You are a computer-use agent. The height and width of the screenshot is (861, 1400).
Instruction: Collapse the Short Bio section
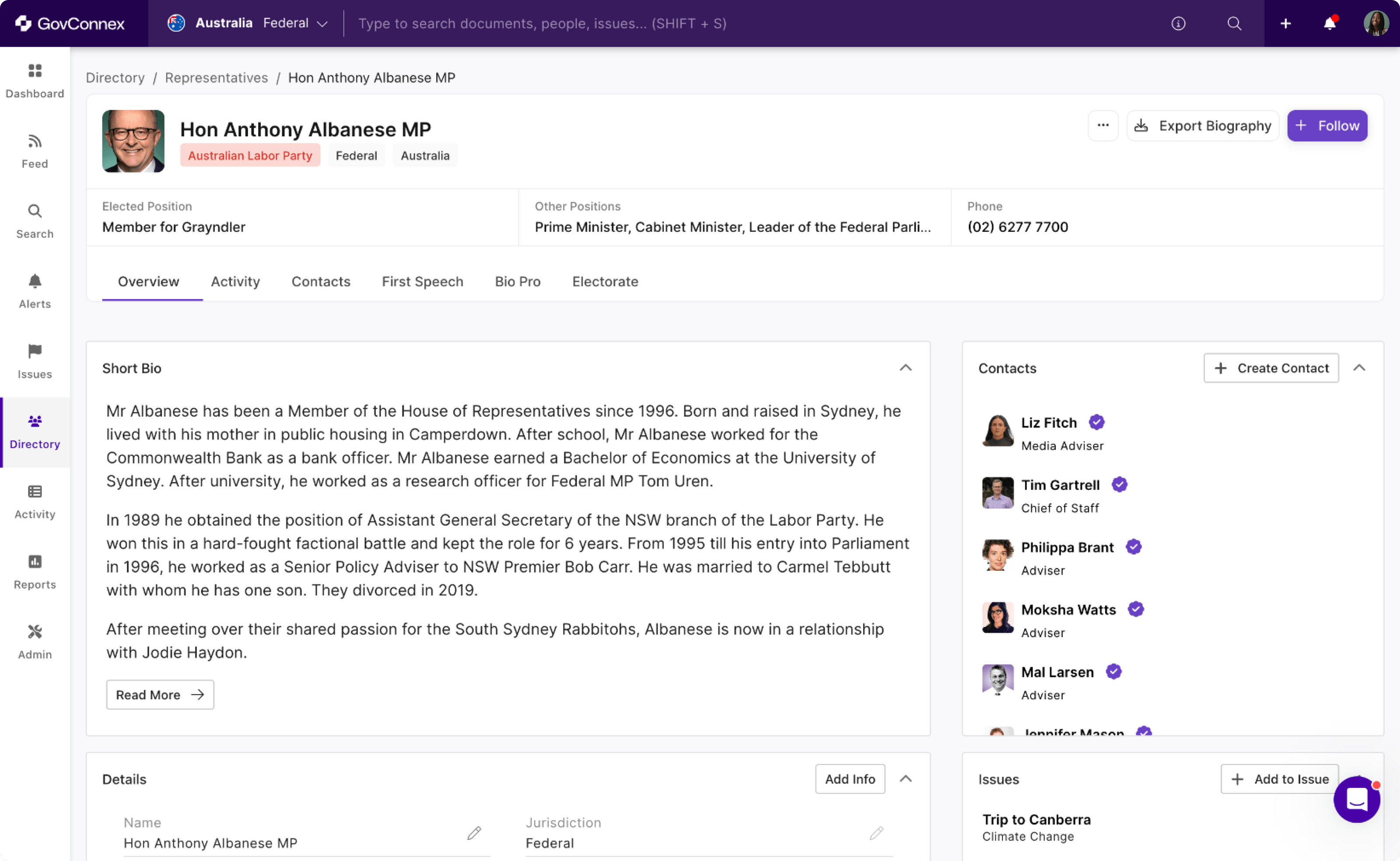click(905, 368)
